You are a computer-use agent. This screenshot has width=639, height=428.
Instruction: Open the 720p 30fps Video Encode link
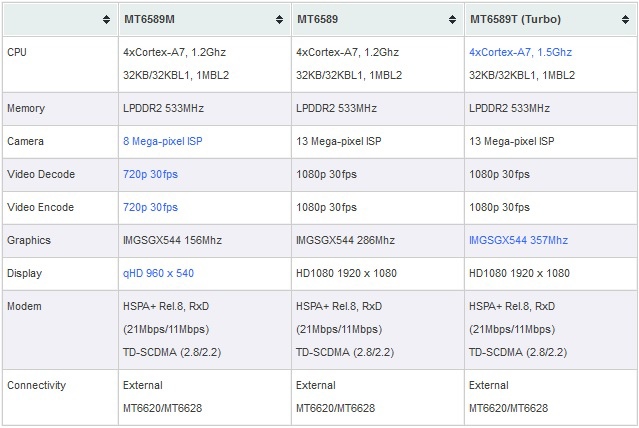150,207
